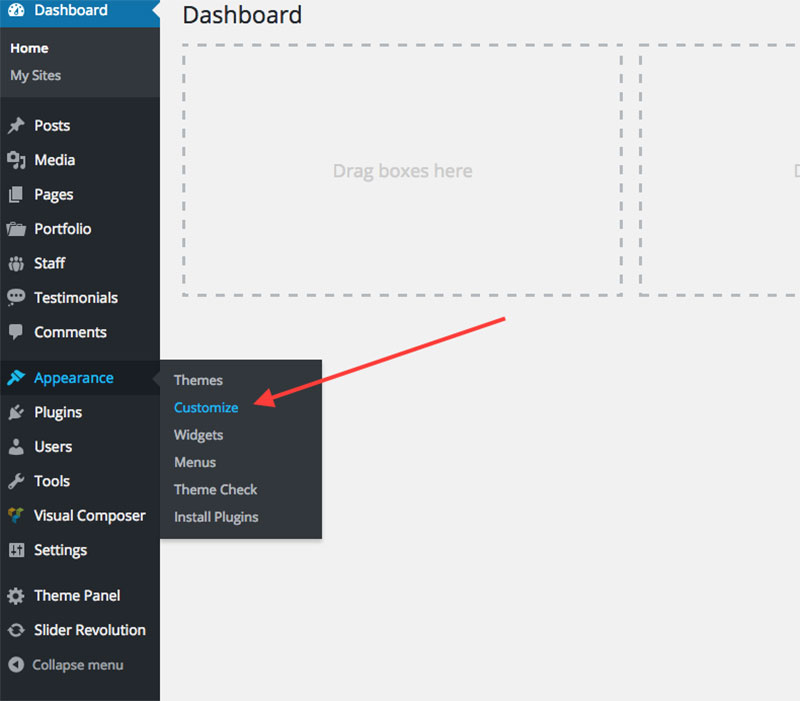Click the Pages icon in the sidebar
This screenshot has height=701, width=800.
pos(16,194)
